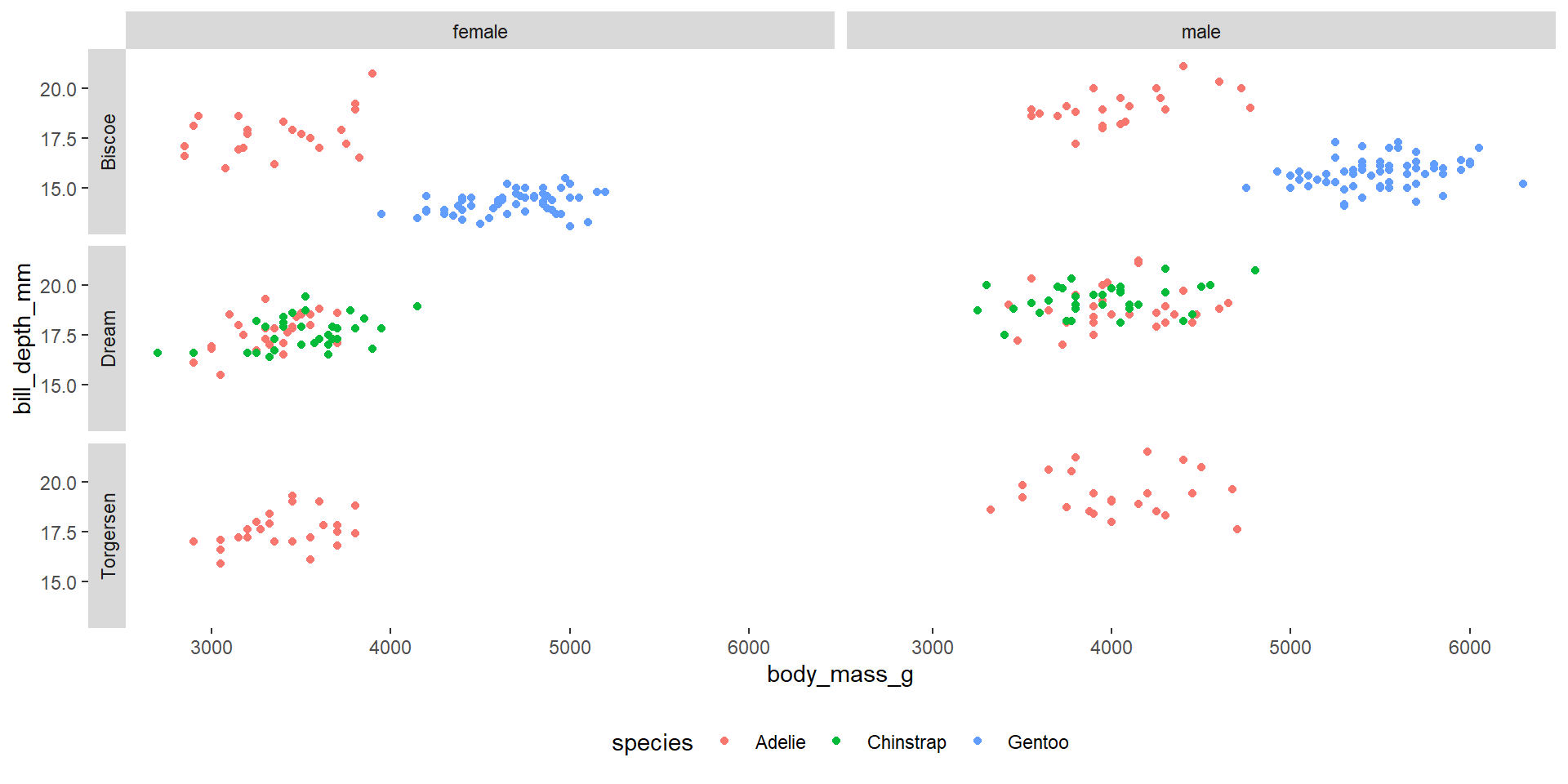The image size is (1568, 784).
Task: Click the leftmost green point in female Dream panel
Action: pyautogui.click(x=158, y=353)
